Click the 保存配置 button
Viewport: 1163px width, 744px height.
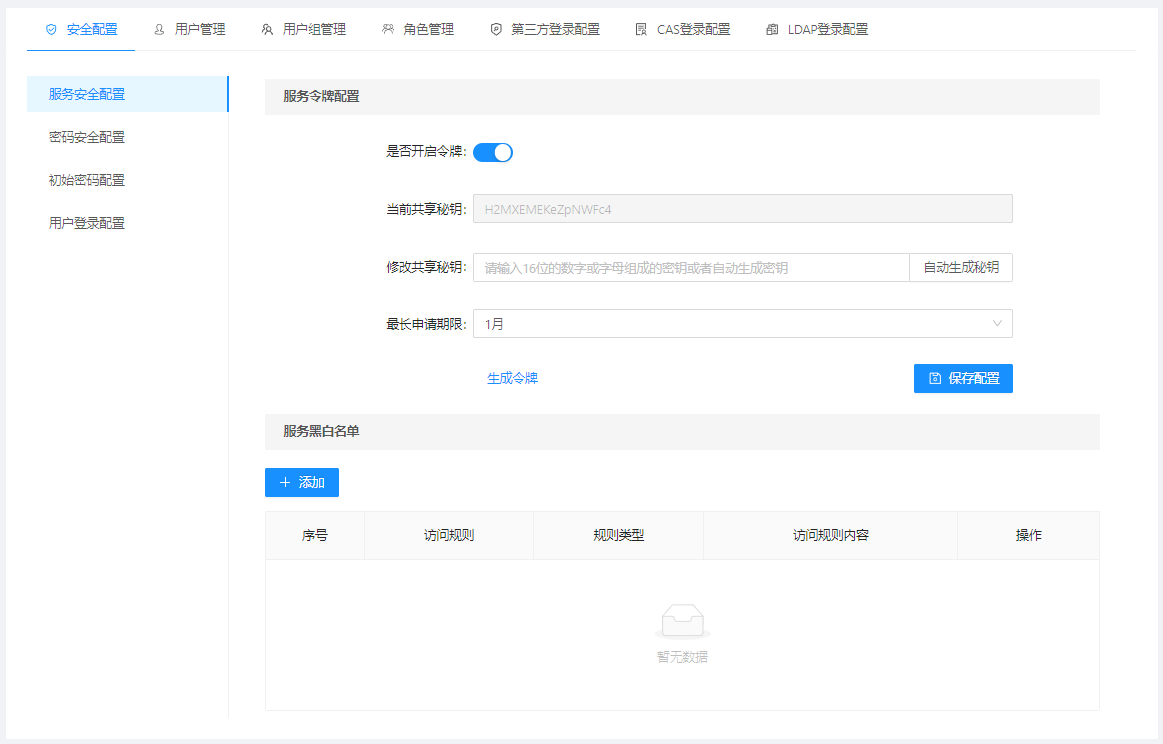coord(963,378)
